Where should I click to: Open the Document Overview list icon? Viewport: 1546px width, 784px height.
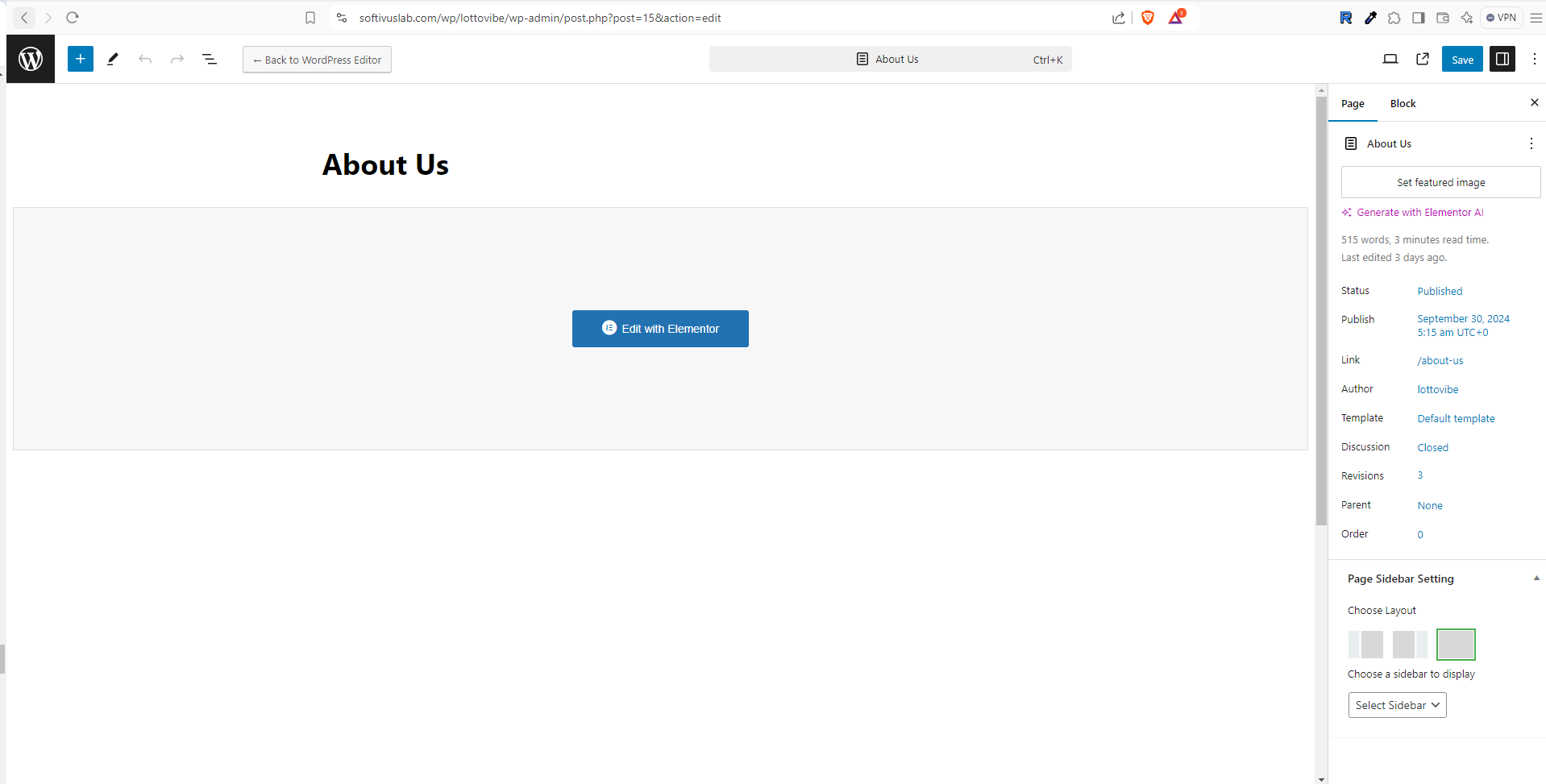pyautogui.click(x=210, y=59)
